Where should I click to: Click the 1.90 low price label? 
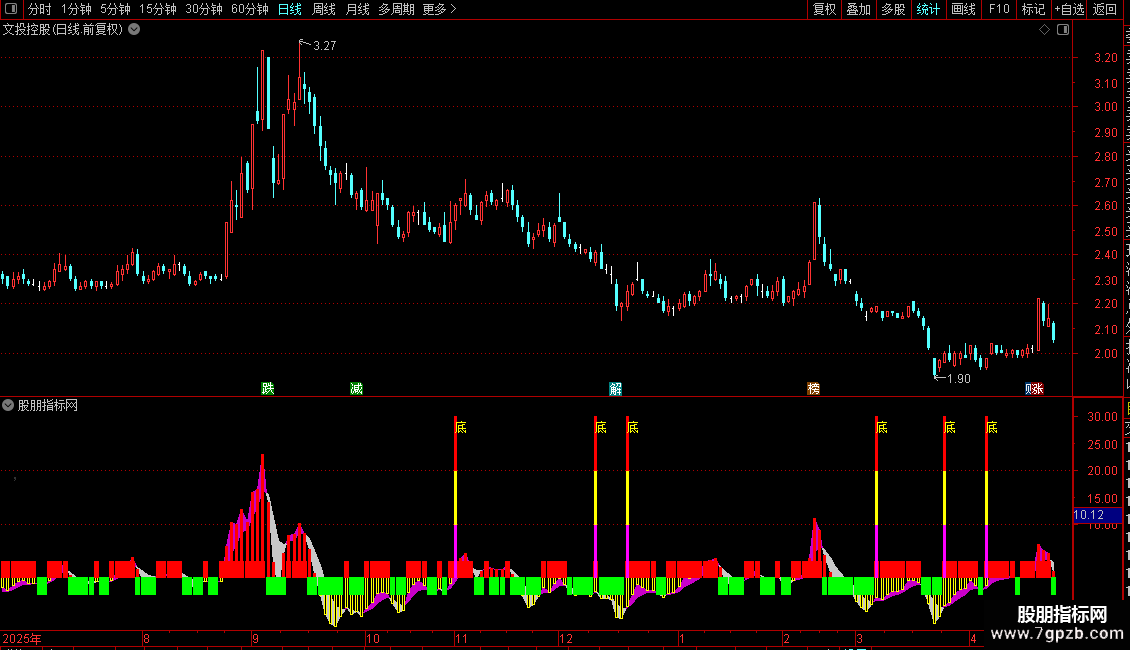pyautogui.click(x=958, y=379)
